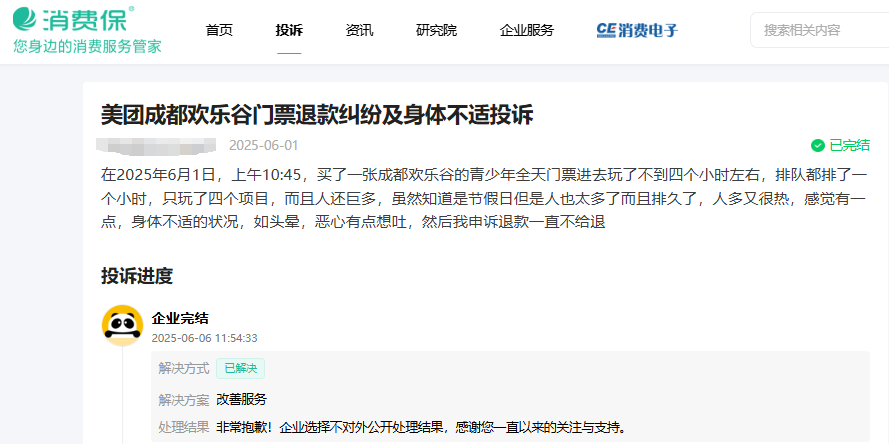
Task: Click the 非常抱歉 handling result text
Action: click(423, 427)
